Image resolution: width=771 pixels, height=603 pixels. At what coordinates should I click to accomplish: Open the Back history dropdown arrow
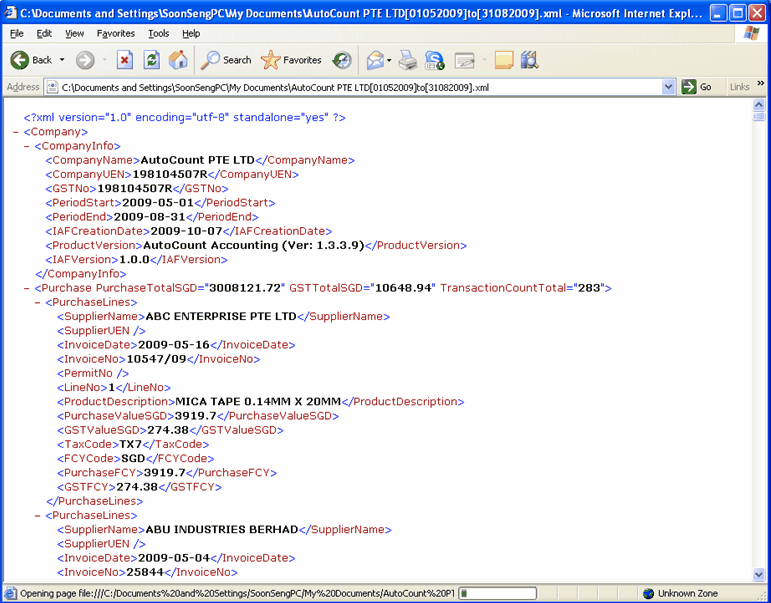point(62,60)
